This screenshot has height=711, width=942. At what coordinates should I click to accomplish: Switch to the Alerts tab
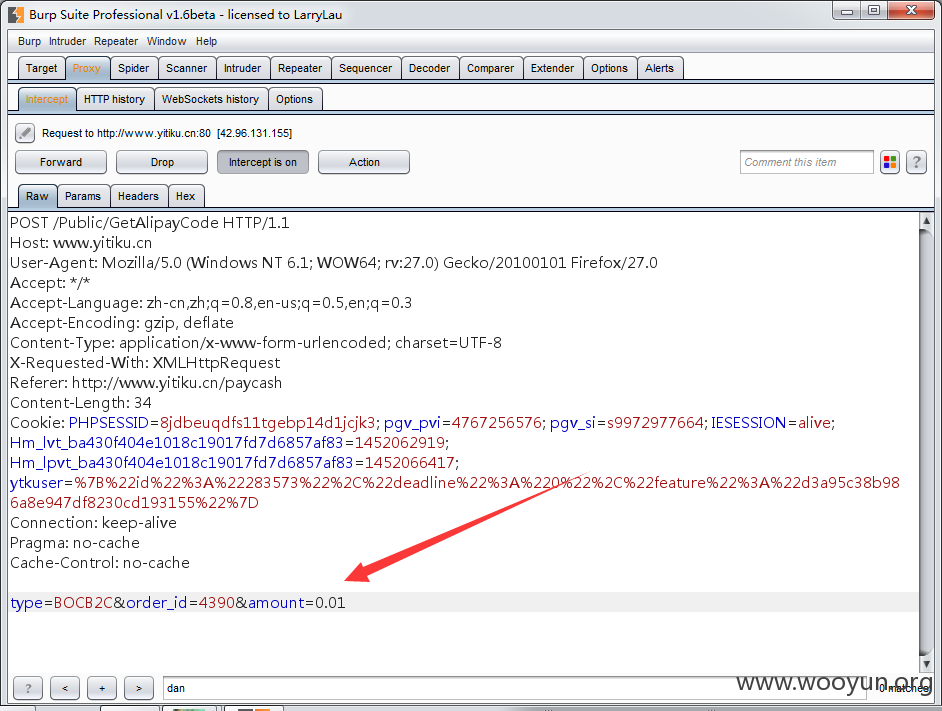click(659, 69)
